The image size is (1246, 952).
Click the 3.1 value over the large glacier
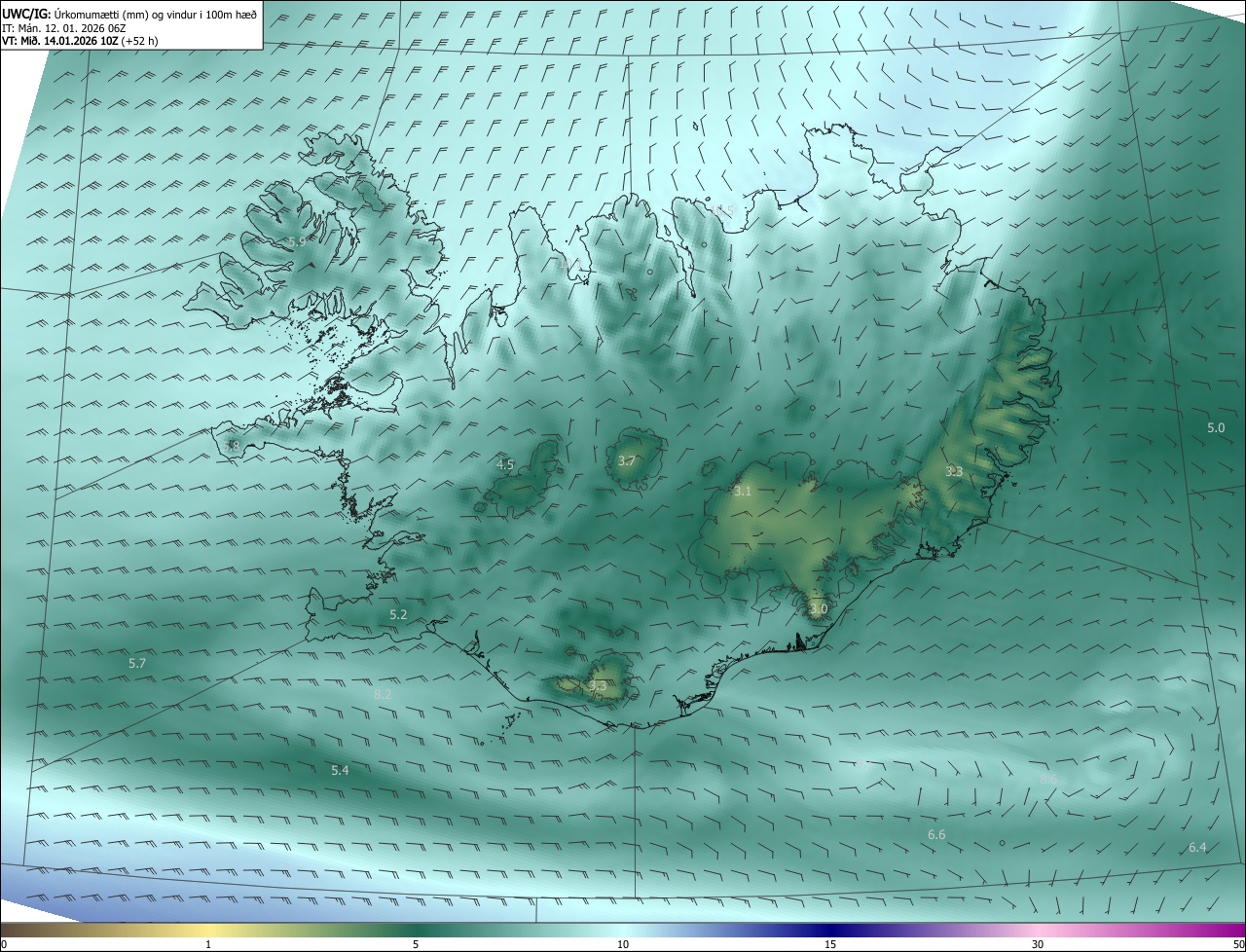(743, 492)
